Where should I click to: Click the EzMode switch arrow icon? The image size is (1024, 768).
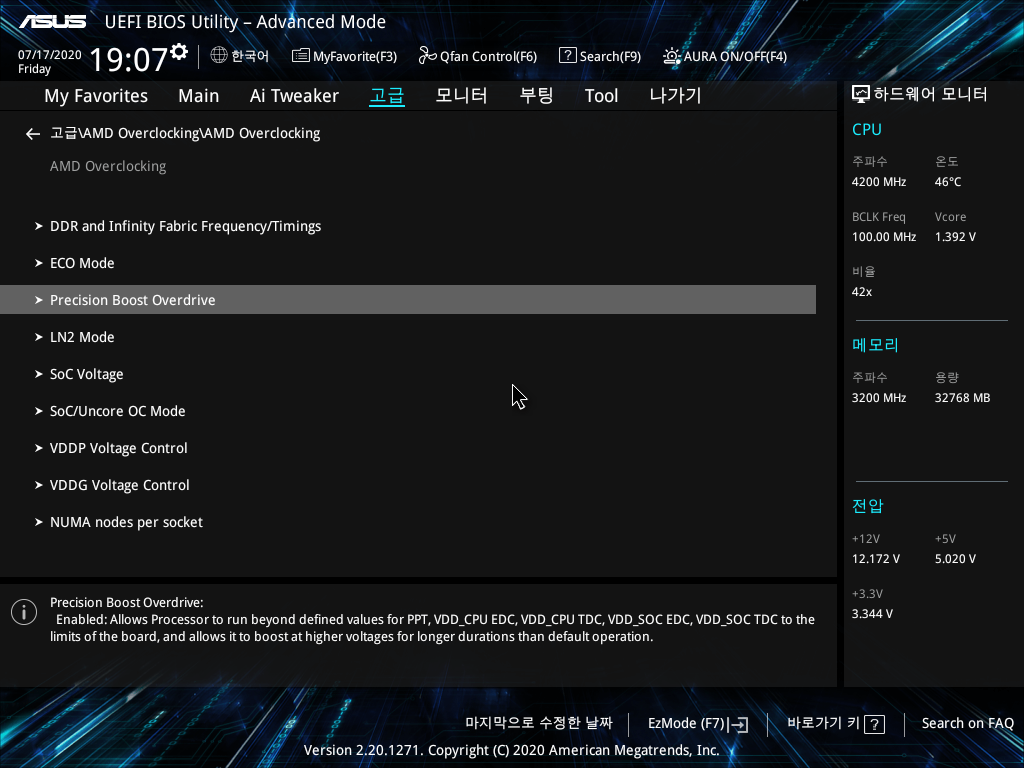coord(739,724)
